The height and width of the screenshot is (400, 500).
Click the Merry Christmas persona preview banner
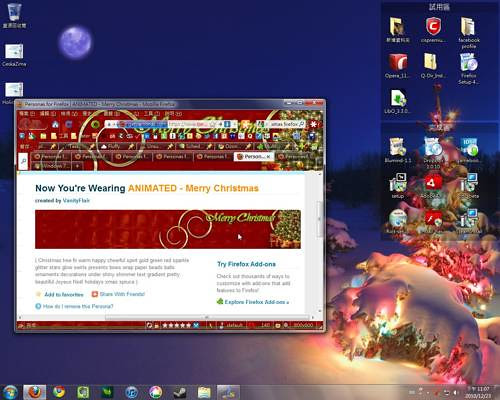coord(168,229)
